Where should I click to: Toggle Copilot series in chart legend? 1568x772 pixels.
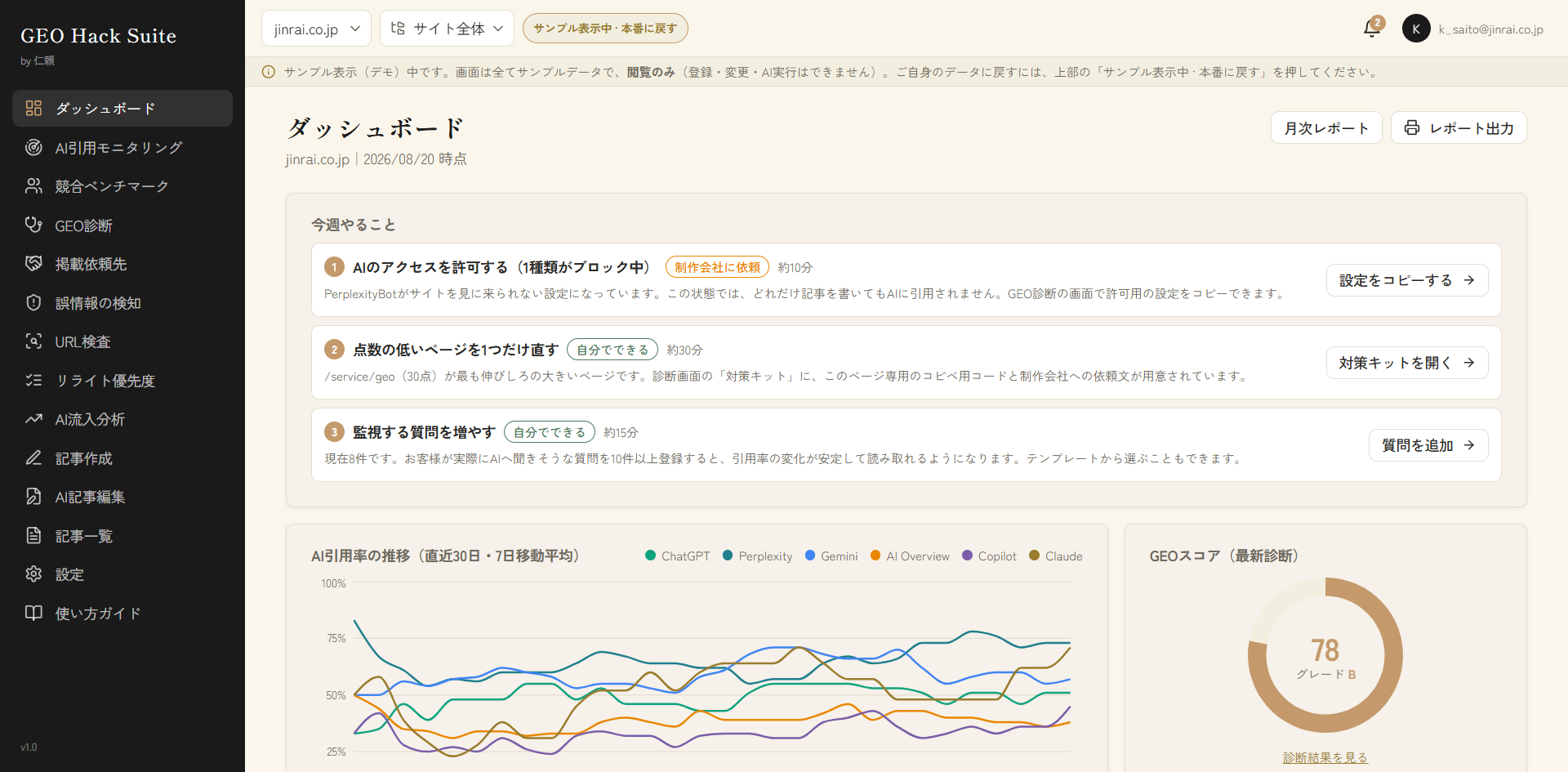click(989, 556)
